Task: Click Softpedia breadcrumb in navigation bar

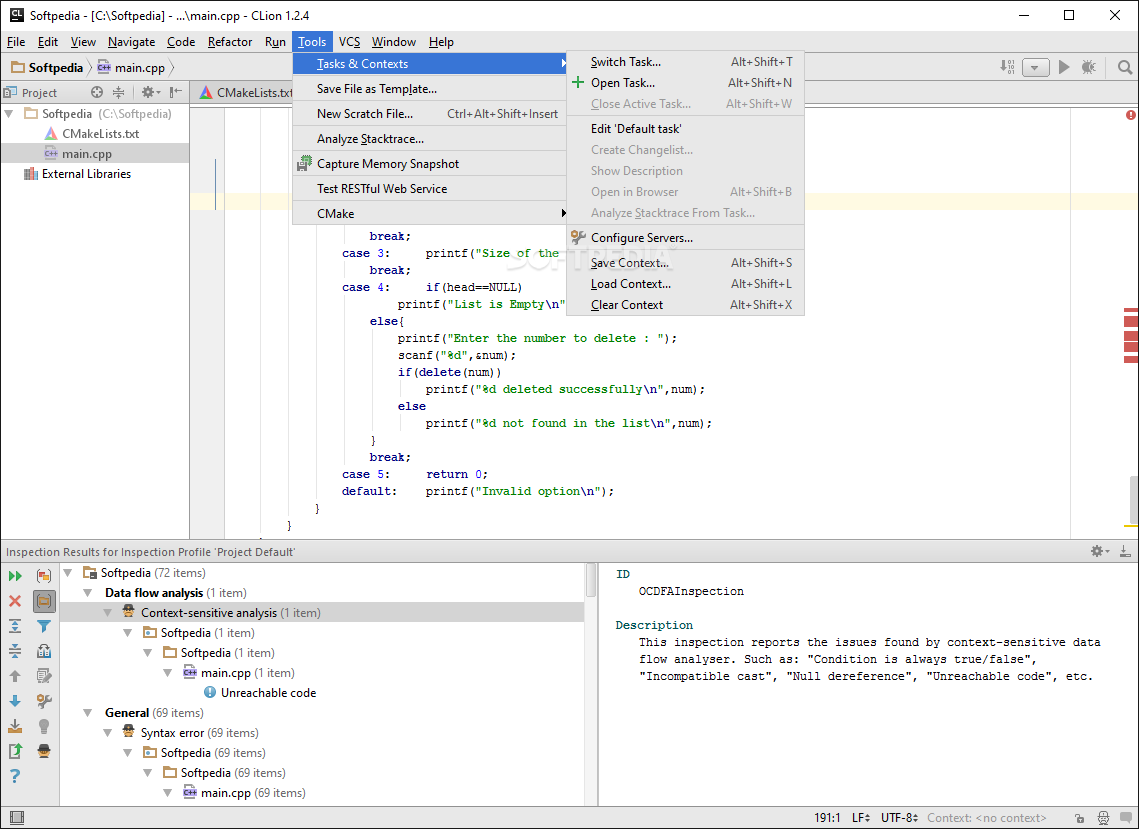Action: pyautogui.click(x=47, y=68)
